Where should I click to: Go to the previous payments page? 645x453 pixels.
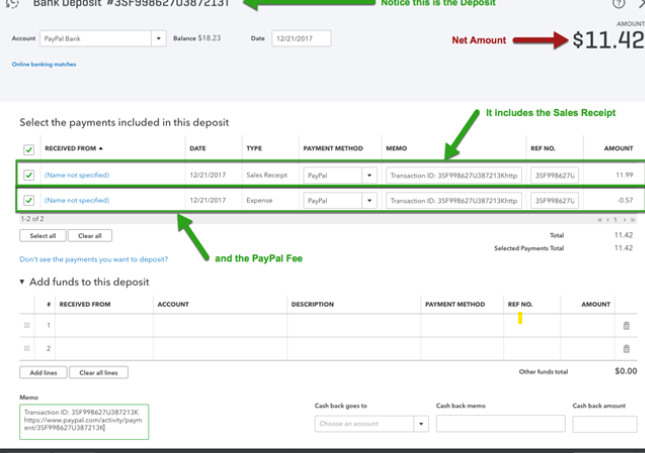(x=608, y=220)
